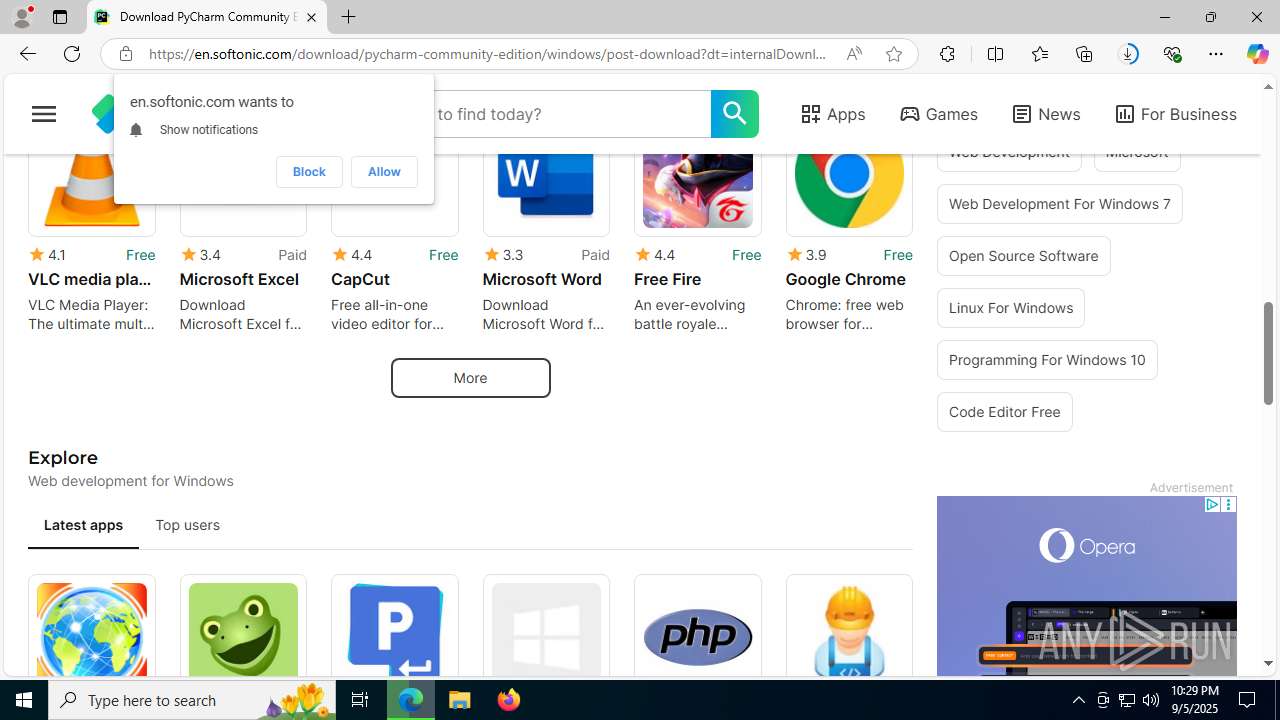1280x720 pixels.
Task: Click the Linux For Windows tag
Action: [x=1010, y=308]
